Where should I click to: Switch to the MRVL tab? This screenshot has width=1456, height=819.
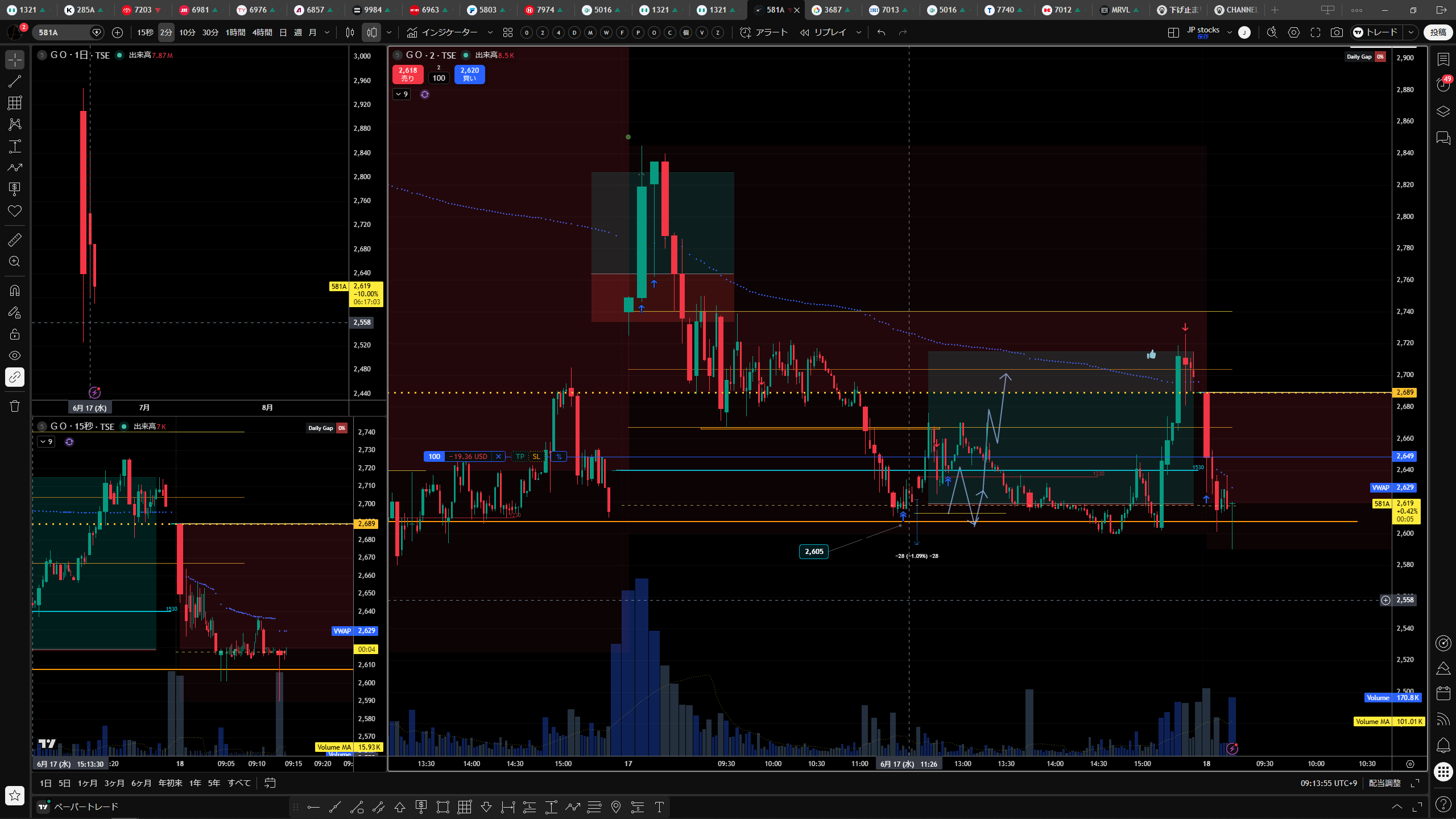coord(1120,10)
